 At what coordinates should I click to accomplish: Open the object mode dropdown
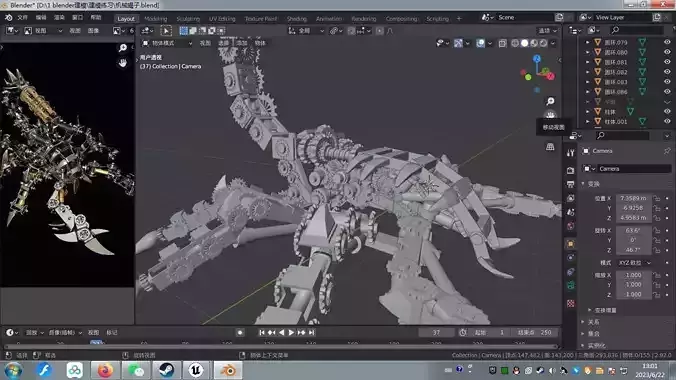pyautogui.click(x=167, y=43)
